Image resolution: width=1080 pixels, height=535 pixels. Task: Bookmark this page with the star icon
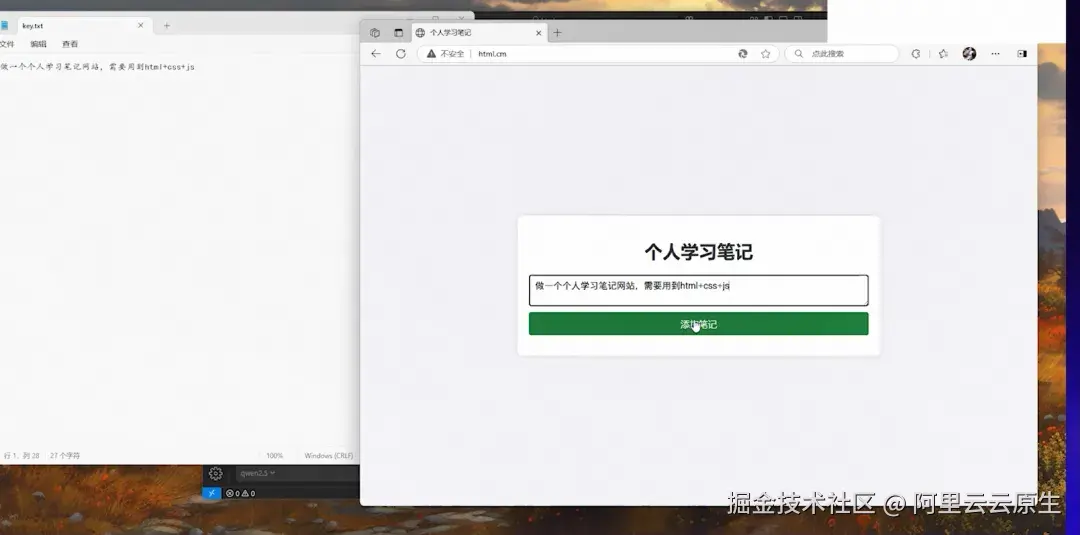click(x=765, y=54)
